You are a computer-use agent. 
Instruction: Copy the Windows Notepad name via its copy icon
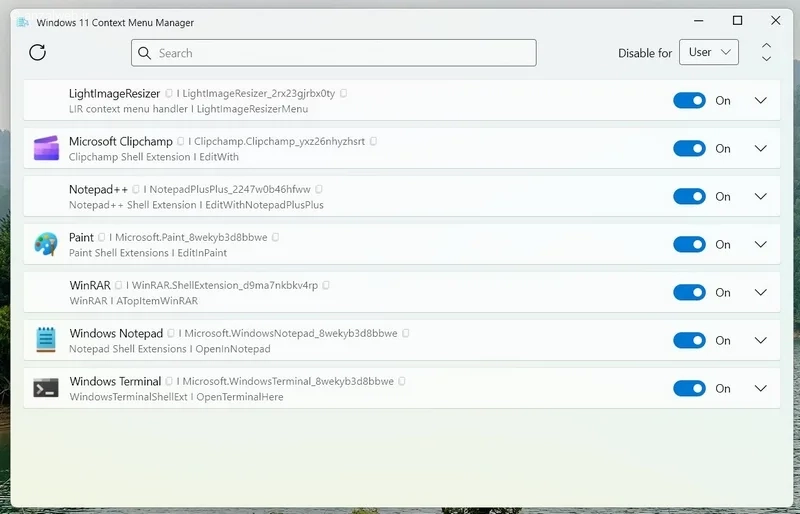pos(171,333)
